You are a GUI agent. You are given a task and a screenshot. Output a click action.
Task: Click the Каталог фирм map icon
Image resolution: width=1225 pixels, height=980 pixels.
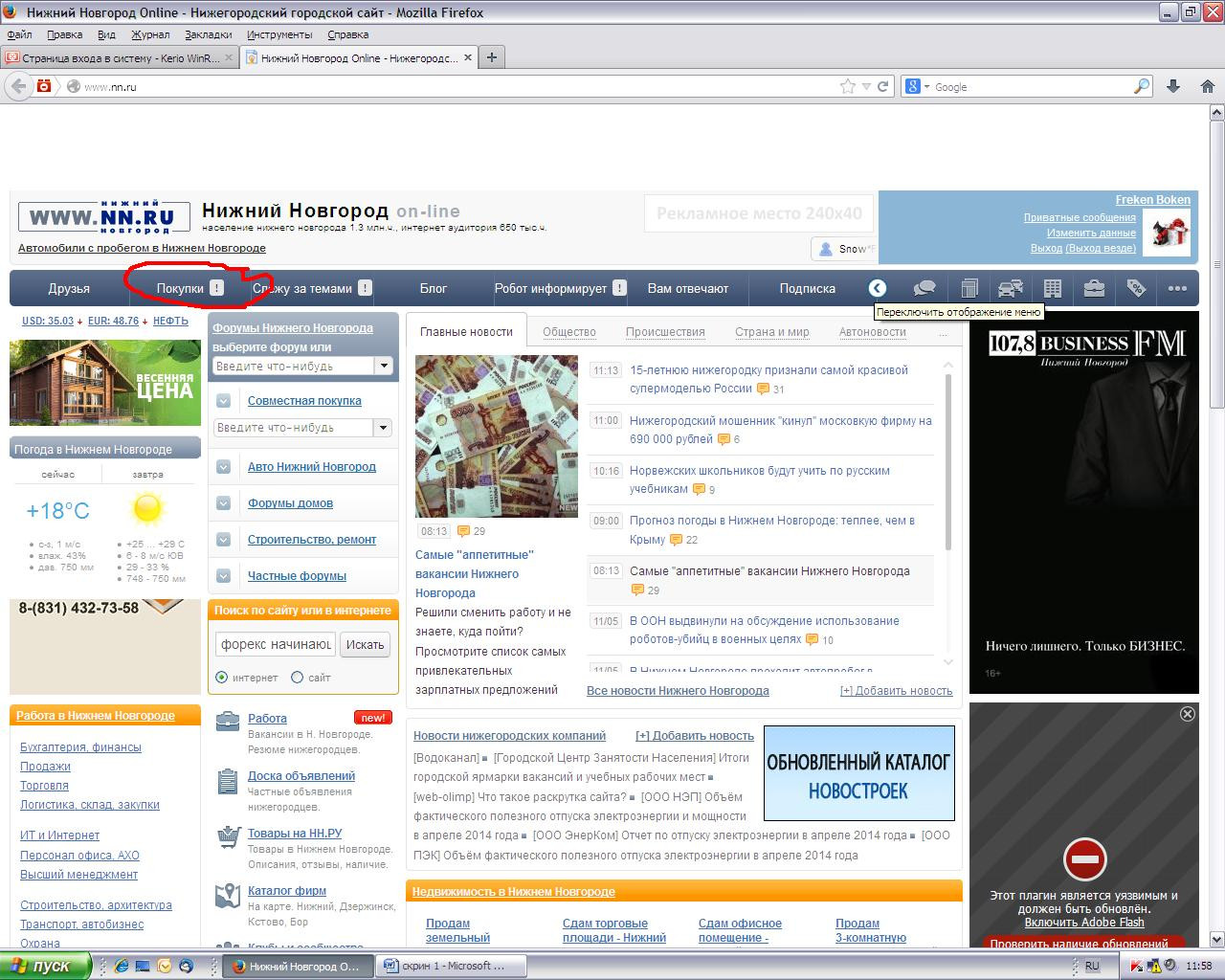(x=228, y=895)
